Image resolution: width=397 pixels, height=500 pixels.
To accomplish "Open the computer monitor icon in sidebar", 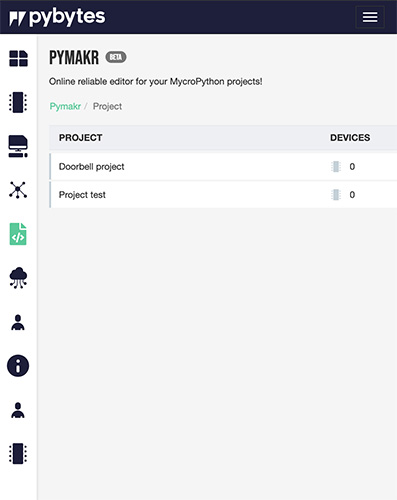I will (x=18, y=146).
